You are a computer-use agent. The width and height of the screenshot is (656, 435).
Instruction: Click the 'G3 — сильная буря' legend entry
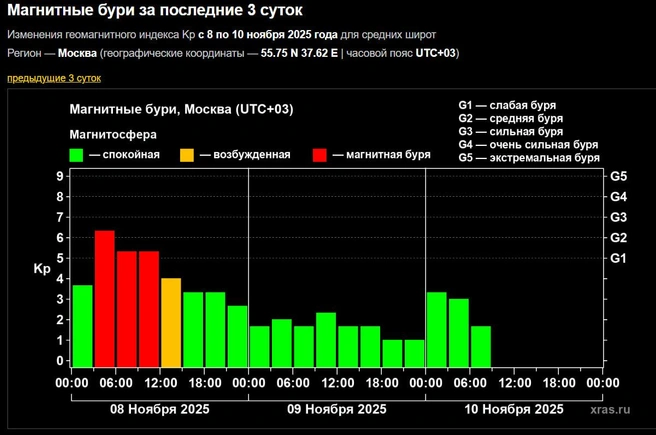click(510, 131)
